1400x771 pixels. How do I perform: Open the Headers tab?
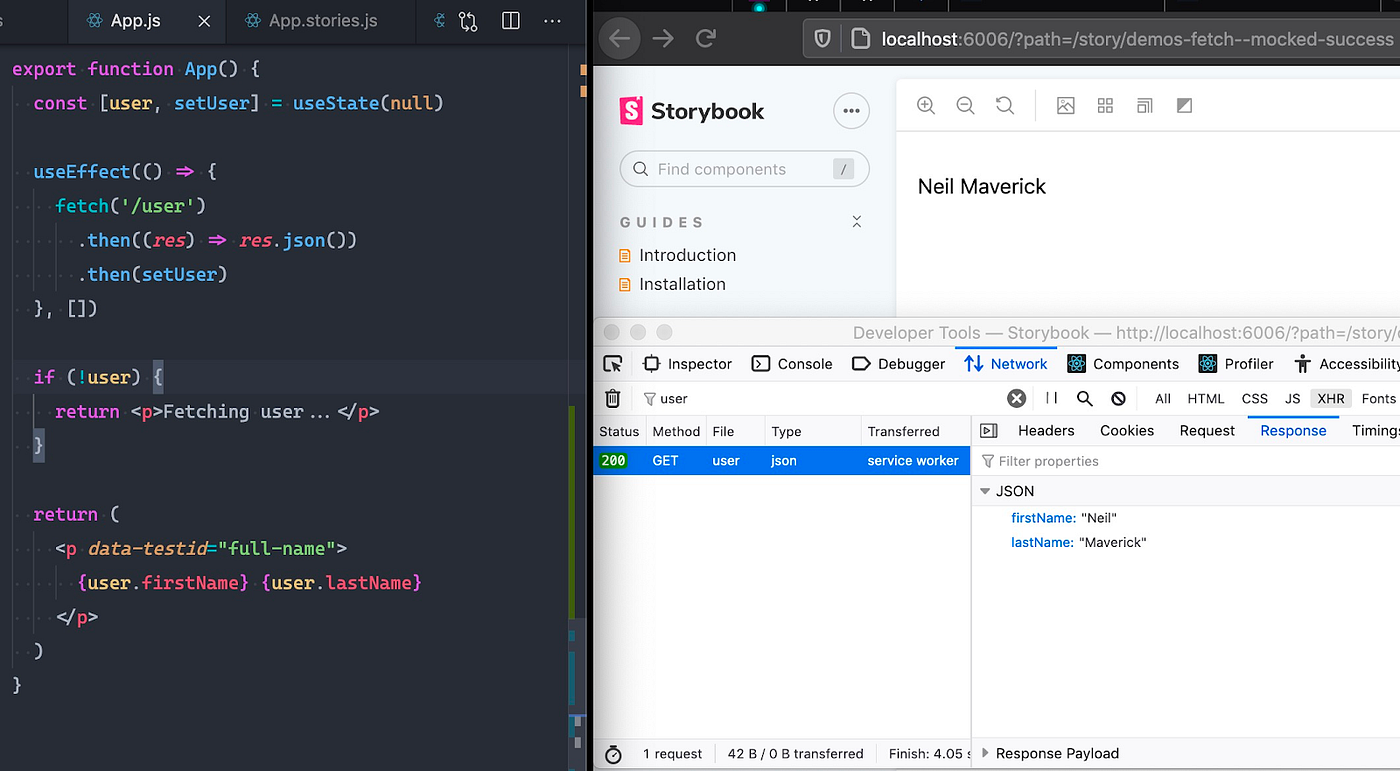click(x=1046, y=431)
